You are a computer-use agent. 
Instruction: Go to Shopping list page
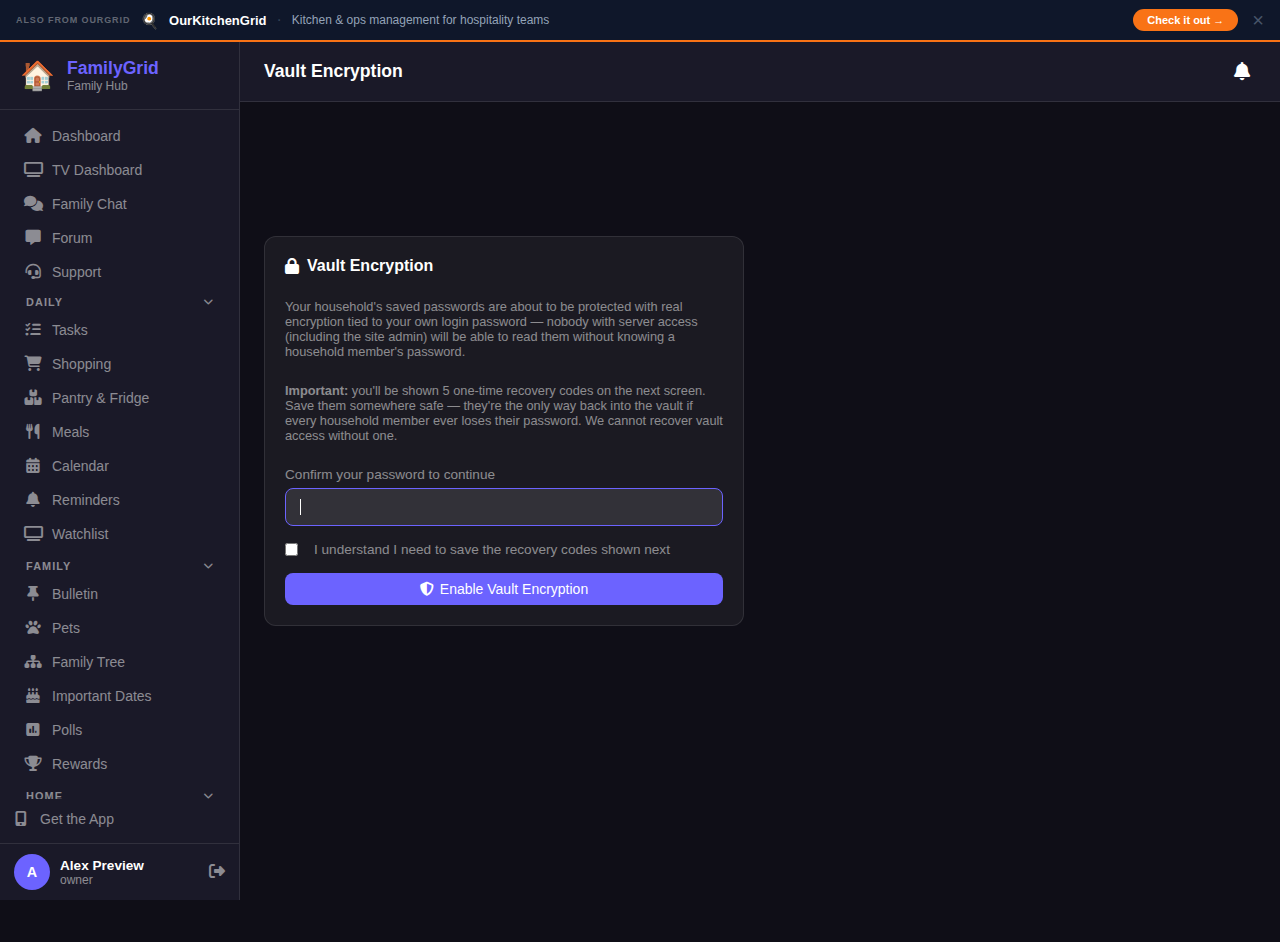[x=119, y=364]
